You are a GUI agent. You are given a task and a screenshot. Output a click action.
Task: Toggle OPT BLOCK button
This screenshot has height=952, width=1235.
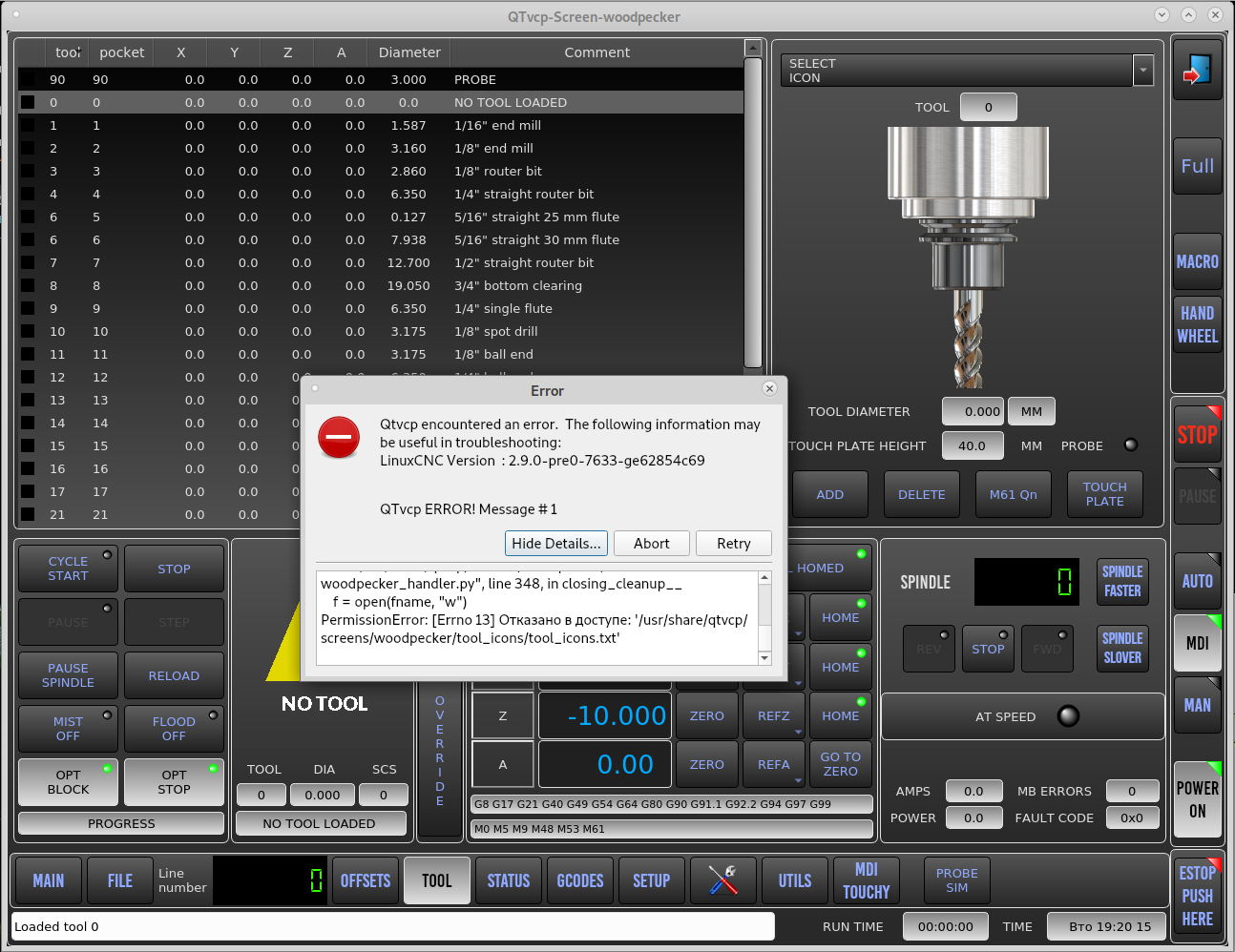[68, 782]
